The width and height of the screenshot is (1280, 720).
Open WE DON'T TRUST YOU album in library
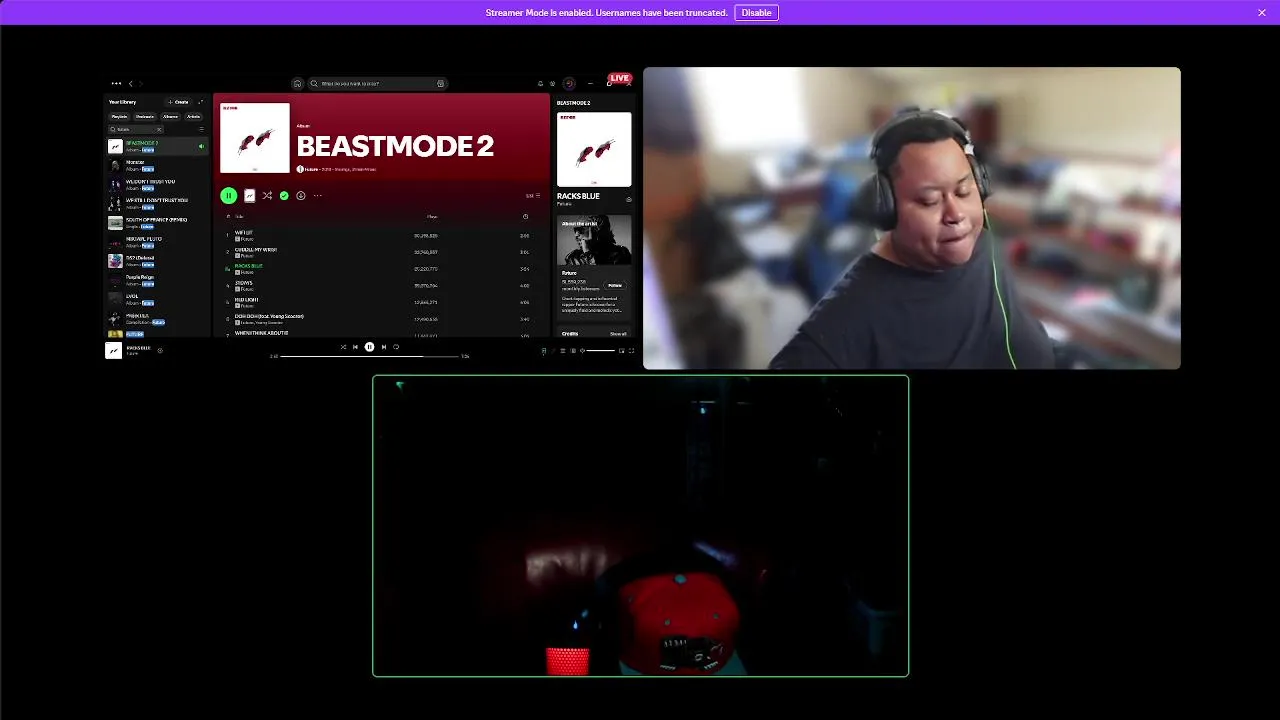click(158, 185)
